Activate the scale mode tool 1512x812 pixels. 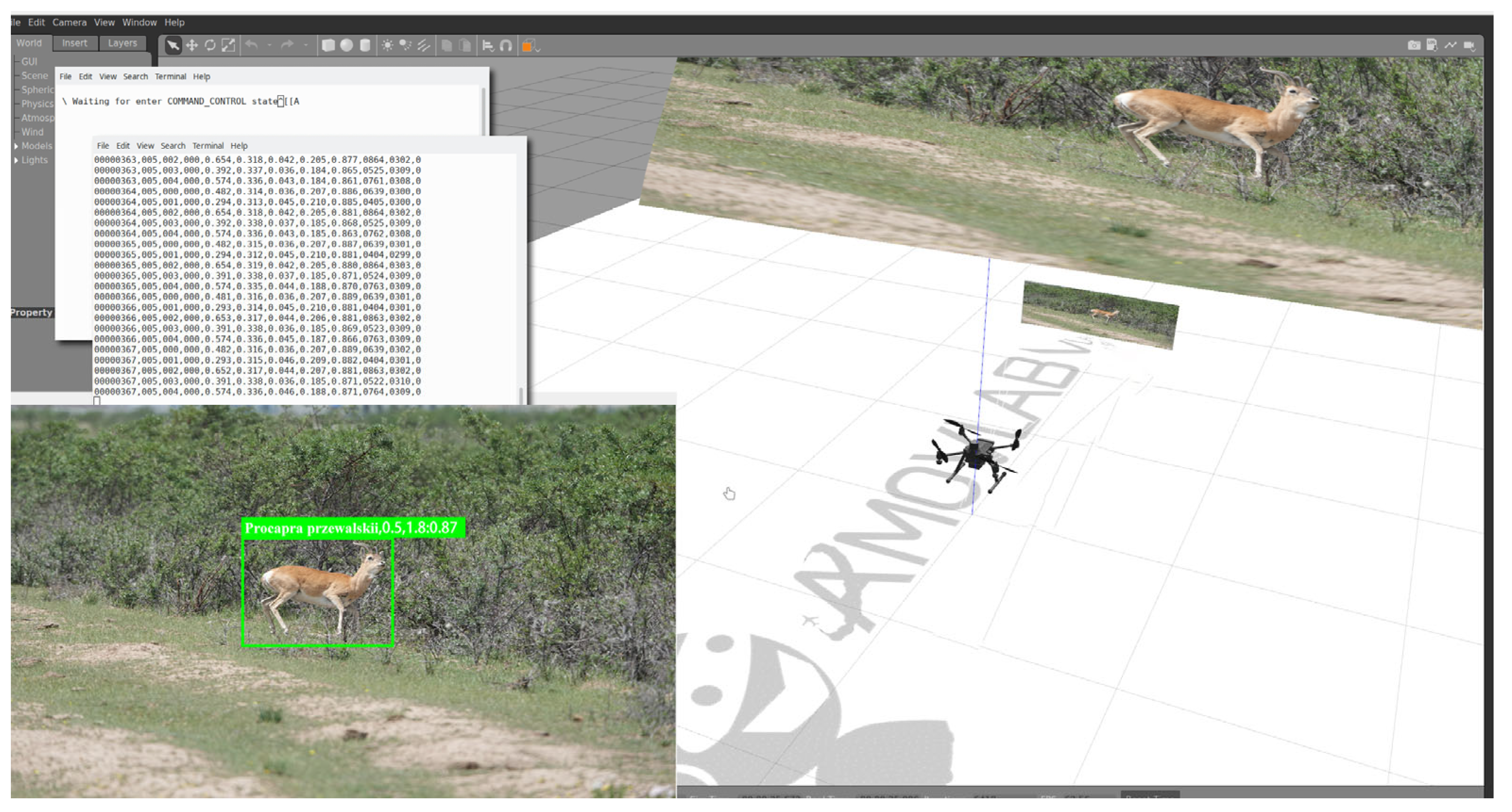[229, 45]
